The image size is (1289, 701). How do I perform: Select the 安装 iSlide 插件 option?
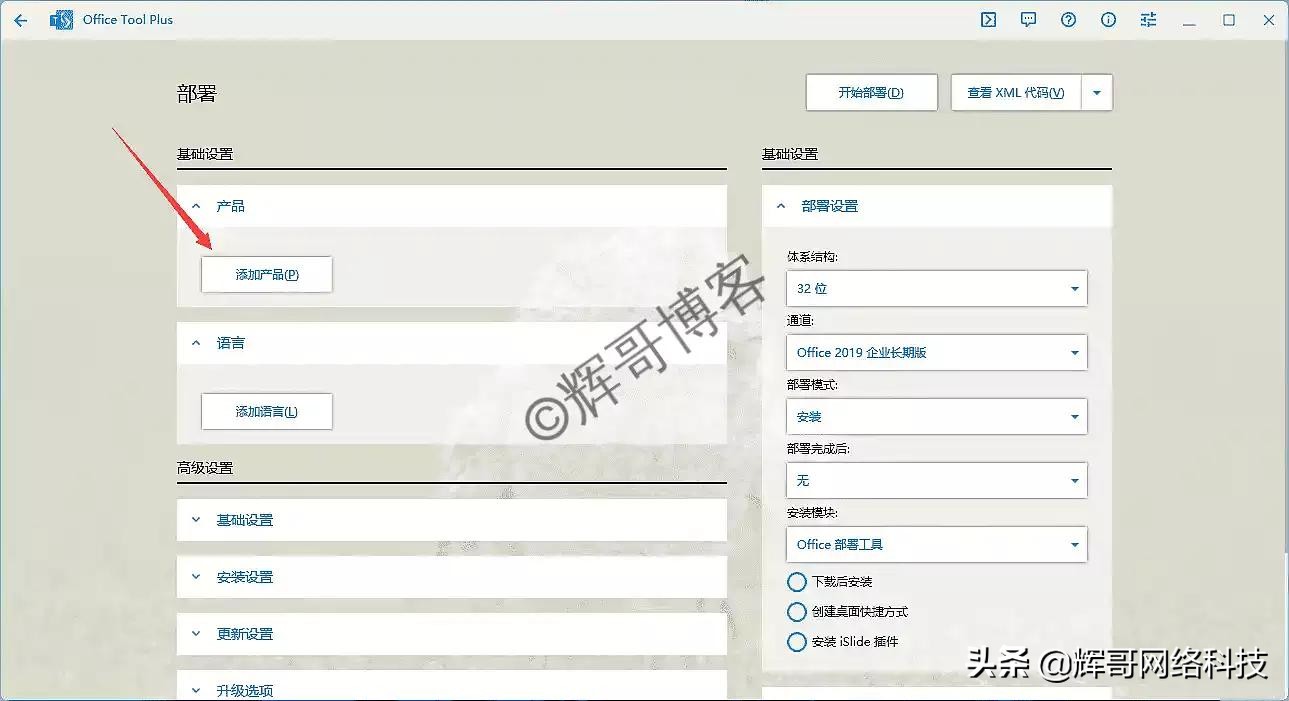[x=797, y=641]
